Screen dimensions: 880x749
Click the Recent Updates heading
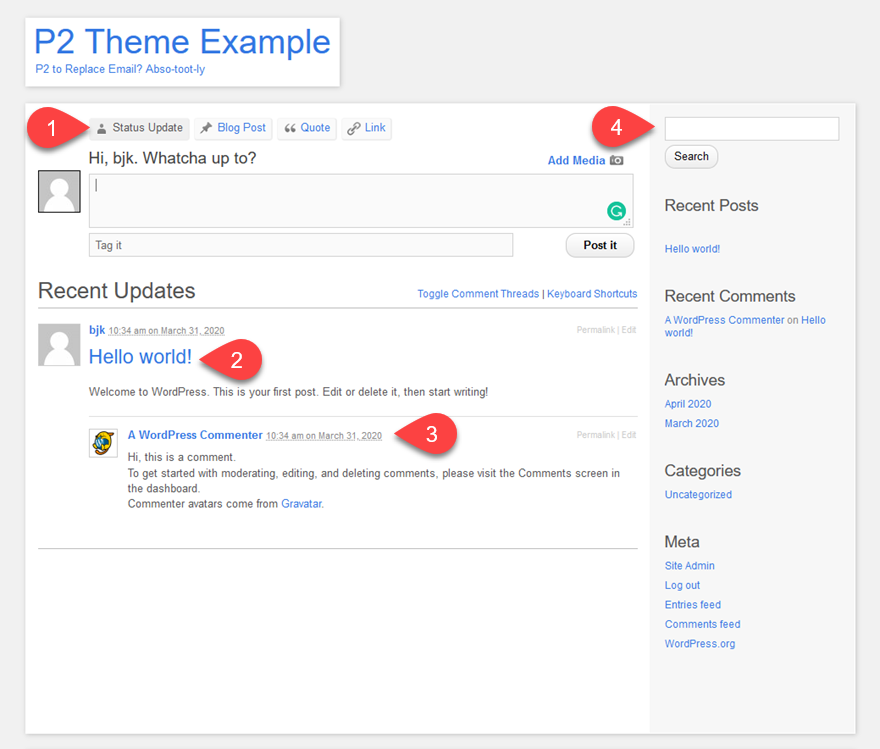coord(117,291)
